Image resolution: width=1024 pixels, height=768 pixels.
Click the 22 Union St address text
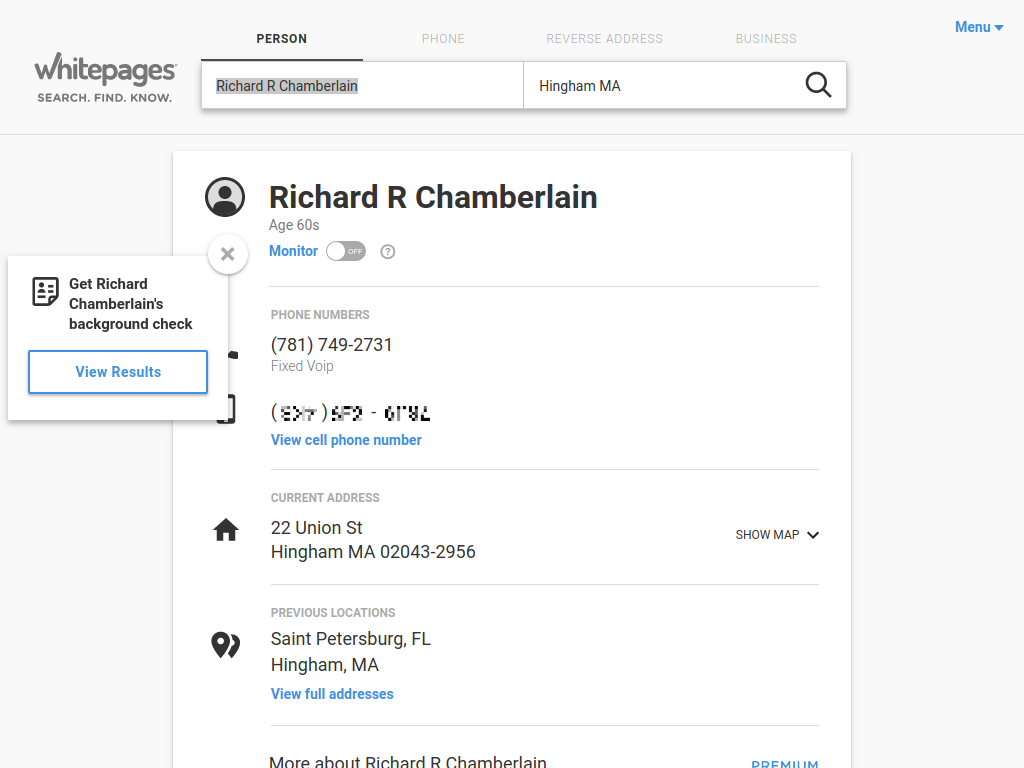point(317,528)
